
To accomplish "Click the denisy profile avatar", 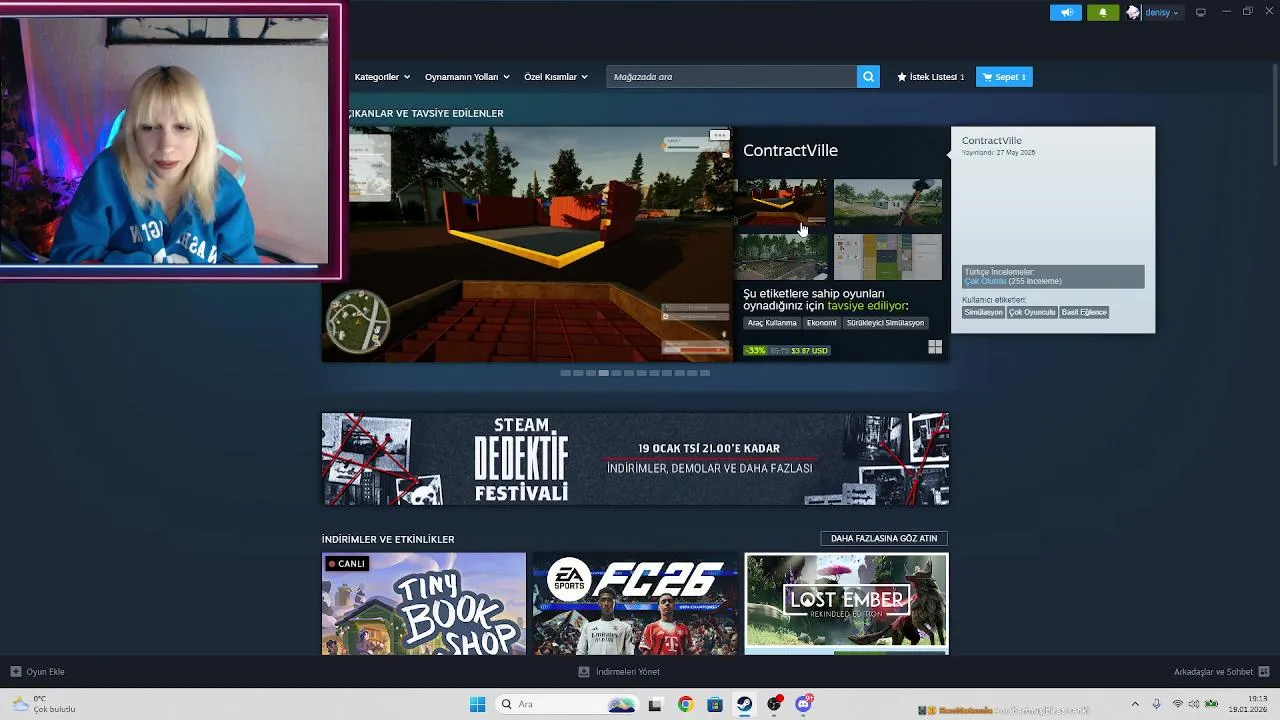I will click(x=1133, y=12).
